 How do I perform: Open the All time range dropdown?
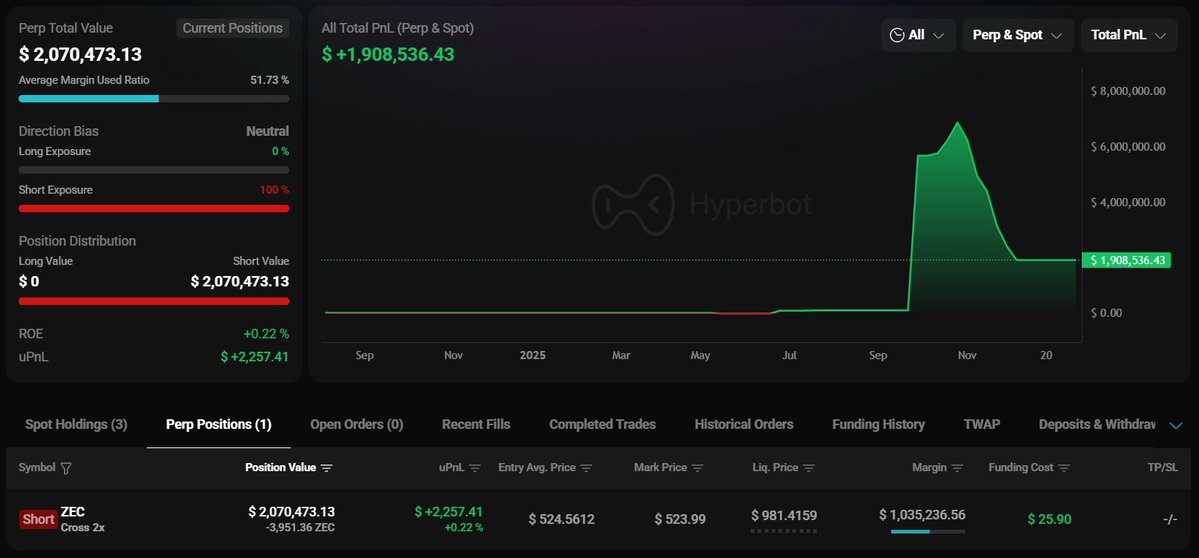tap(918, 35)
